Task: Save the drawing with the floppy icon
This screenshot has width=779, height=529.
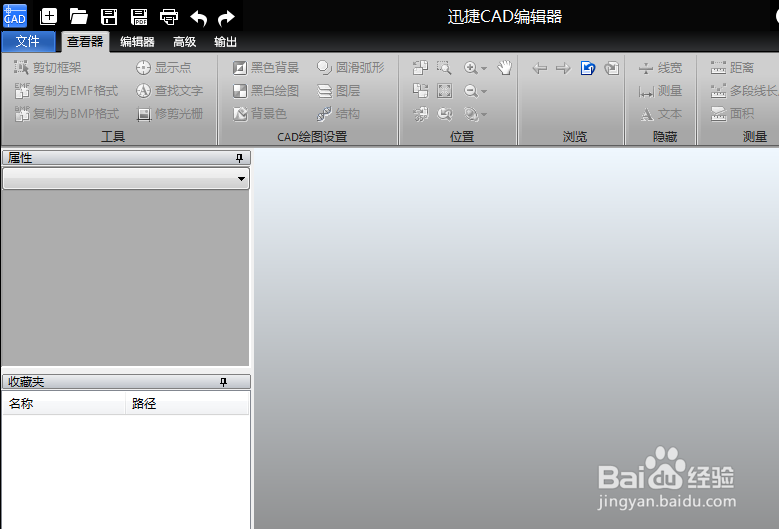Action: [109, 17]
